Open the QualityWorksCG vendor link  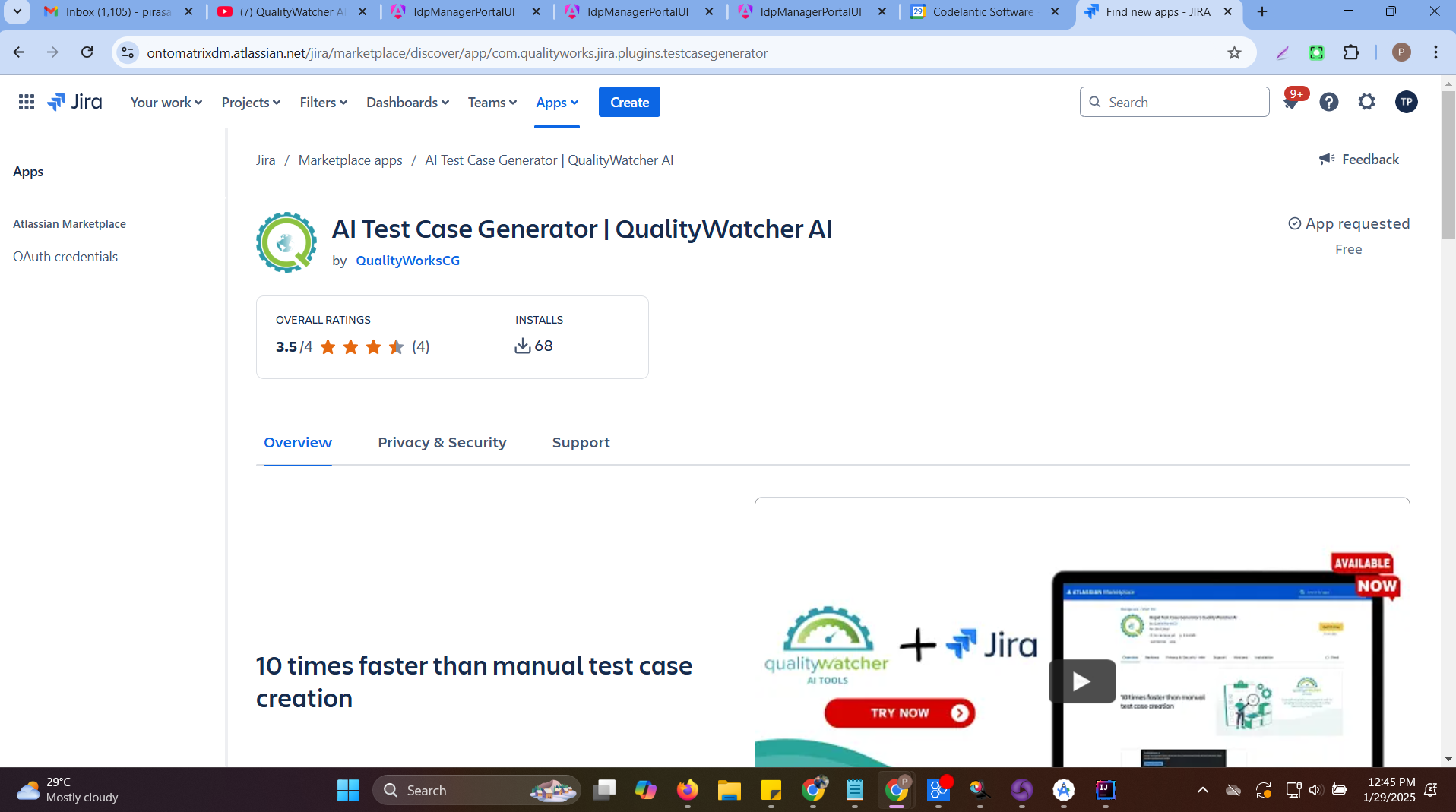coord(407,260)
